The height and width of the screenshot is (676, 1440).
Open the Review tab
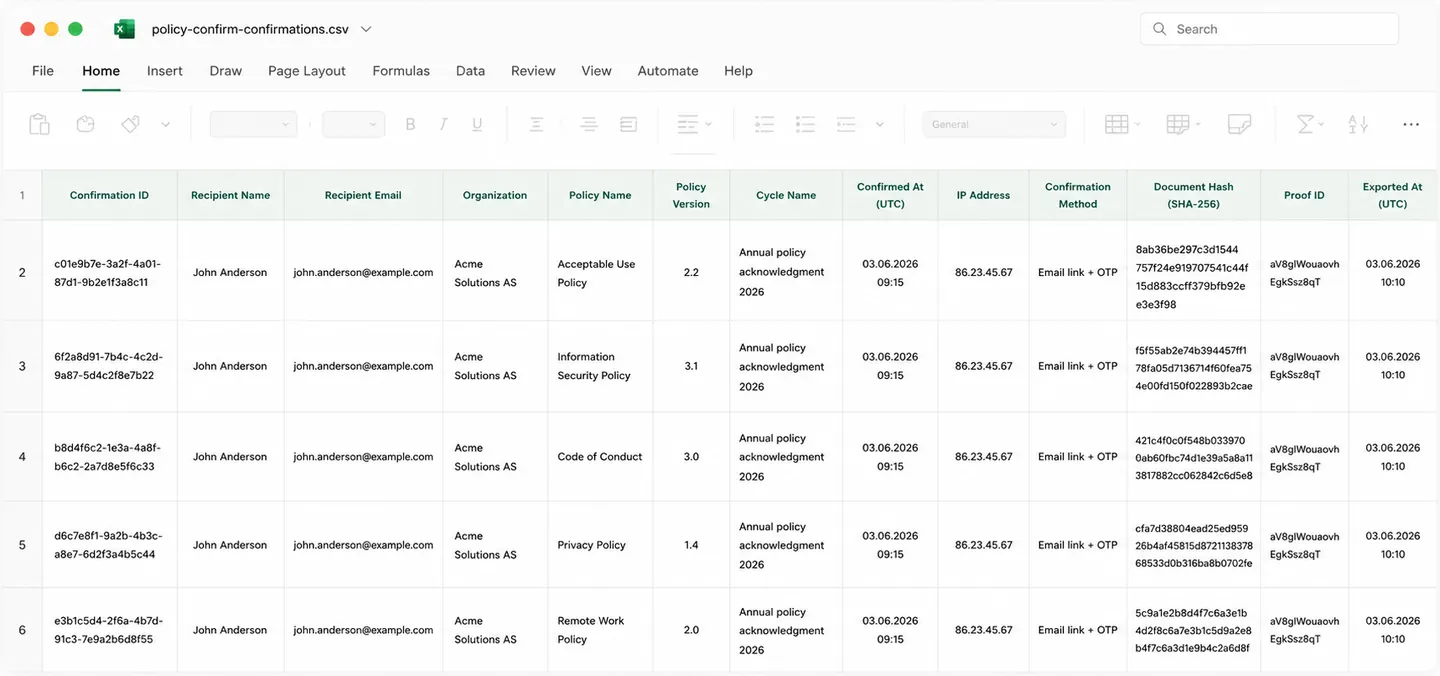point(533,71)
